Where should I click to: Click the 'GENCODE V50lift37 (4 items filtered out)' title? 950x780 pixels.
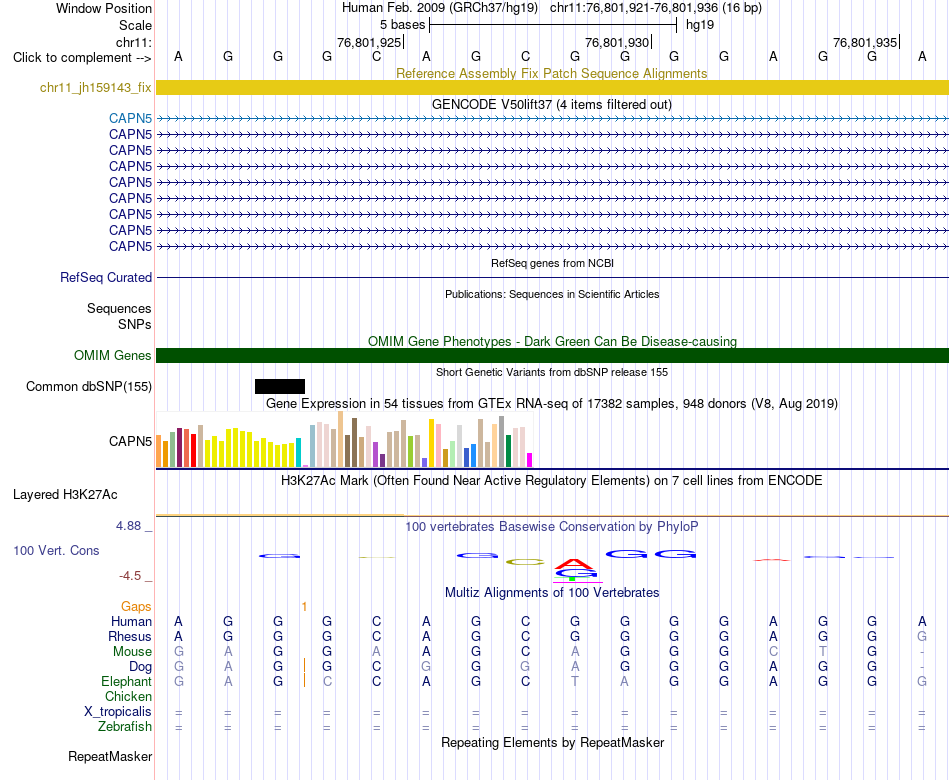552,104
